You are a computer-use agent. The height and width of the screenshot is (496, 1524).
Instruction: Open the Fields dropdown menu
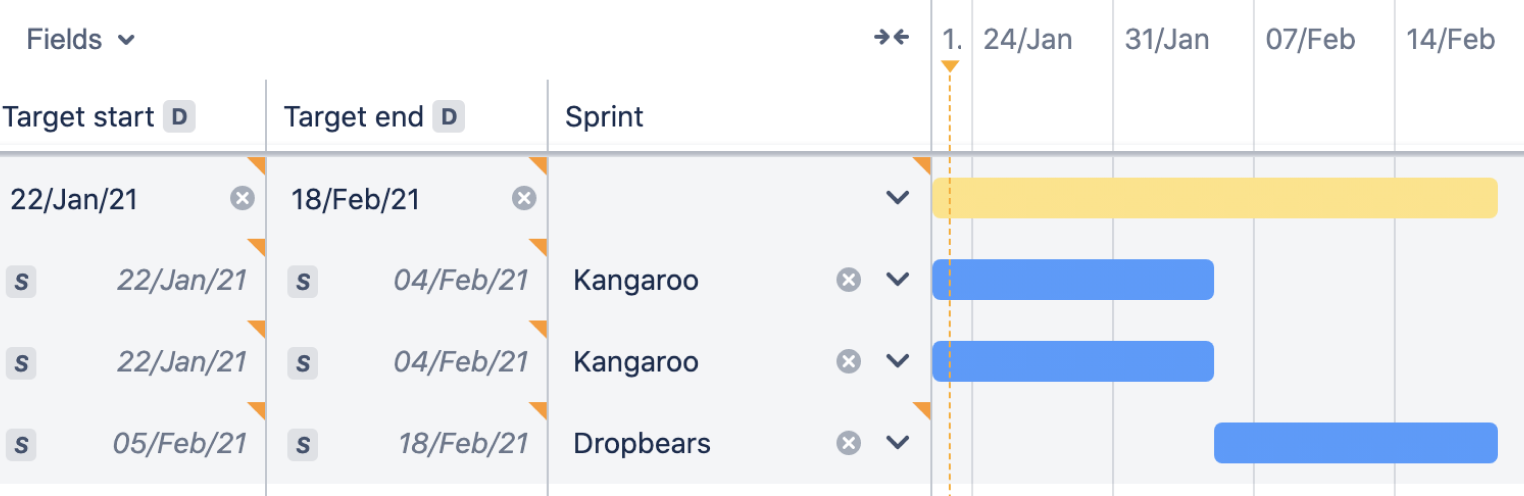[x=80, y=40]
